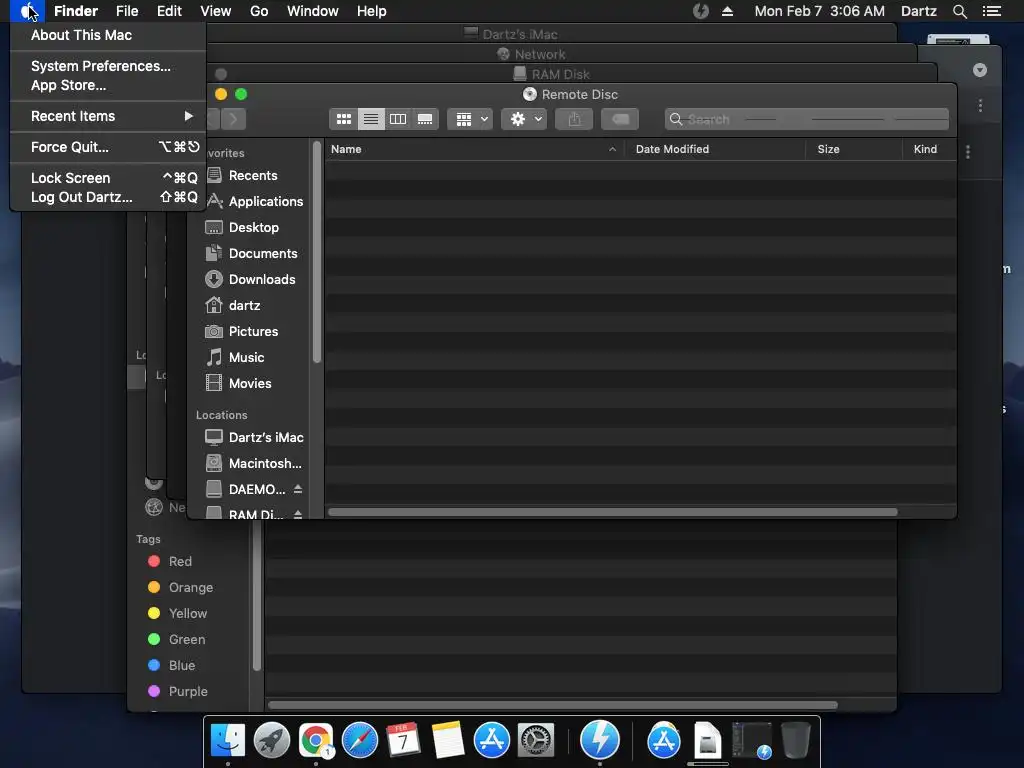The width and height of the screenshot is (1024, 768).
Task: Click the Edit Tags toolbar button
Action: tap(620, 119)
